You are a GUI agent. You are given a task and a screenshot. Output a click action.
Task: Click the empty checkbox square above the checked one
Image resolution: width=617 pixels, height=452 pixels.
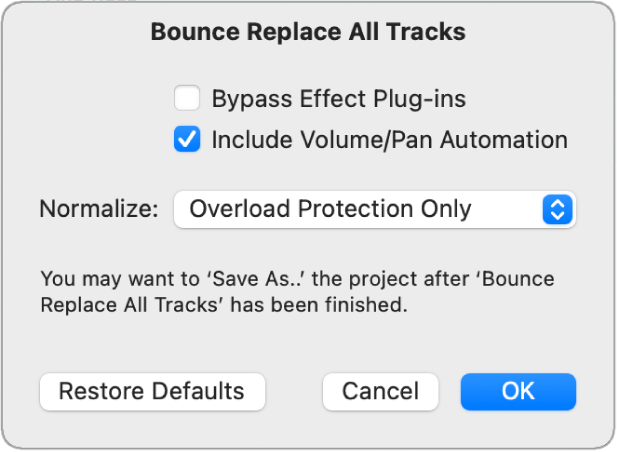[187, 99]
